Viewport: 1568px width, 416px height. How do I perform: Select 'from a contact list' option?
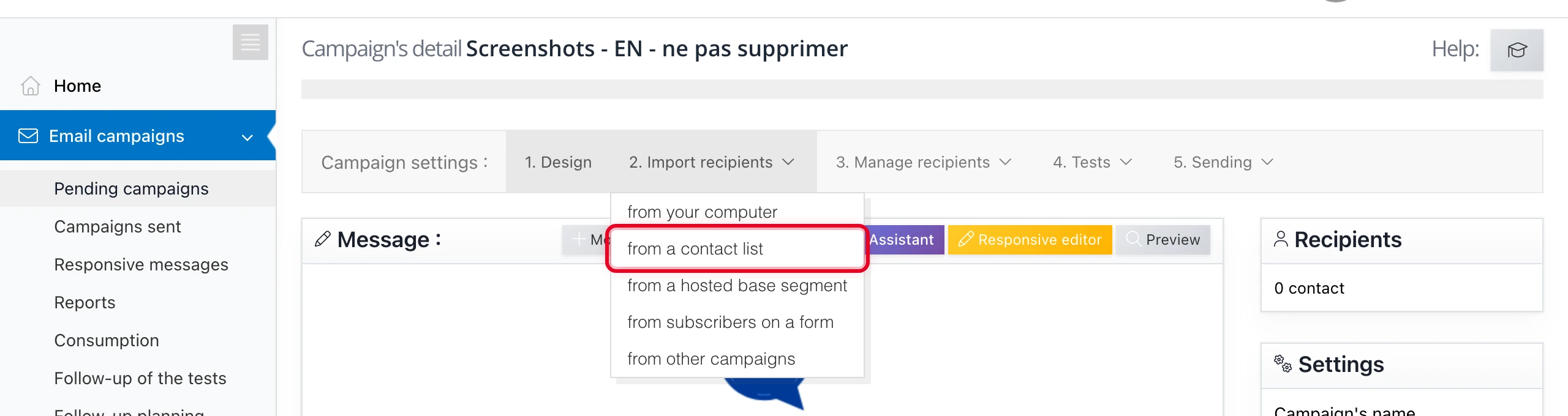click(x=696, y=248)
